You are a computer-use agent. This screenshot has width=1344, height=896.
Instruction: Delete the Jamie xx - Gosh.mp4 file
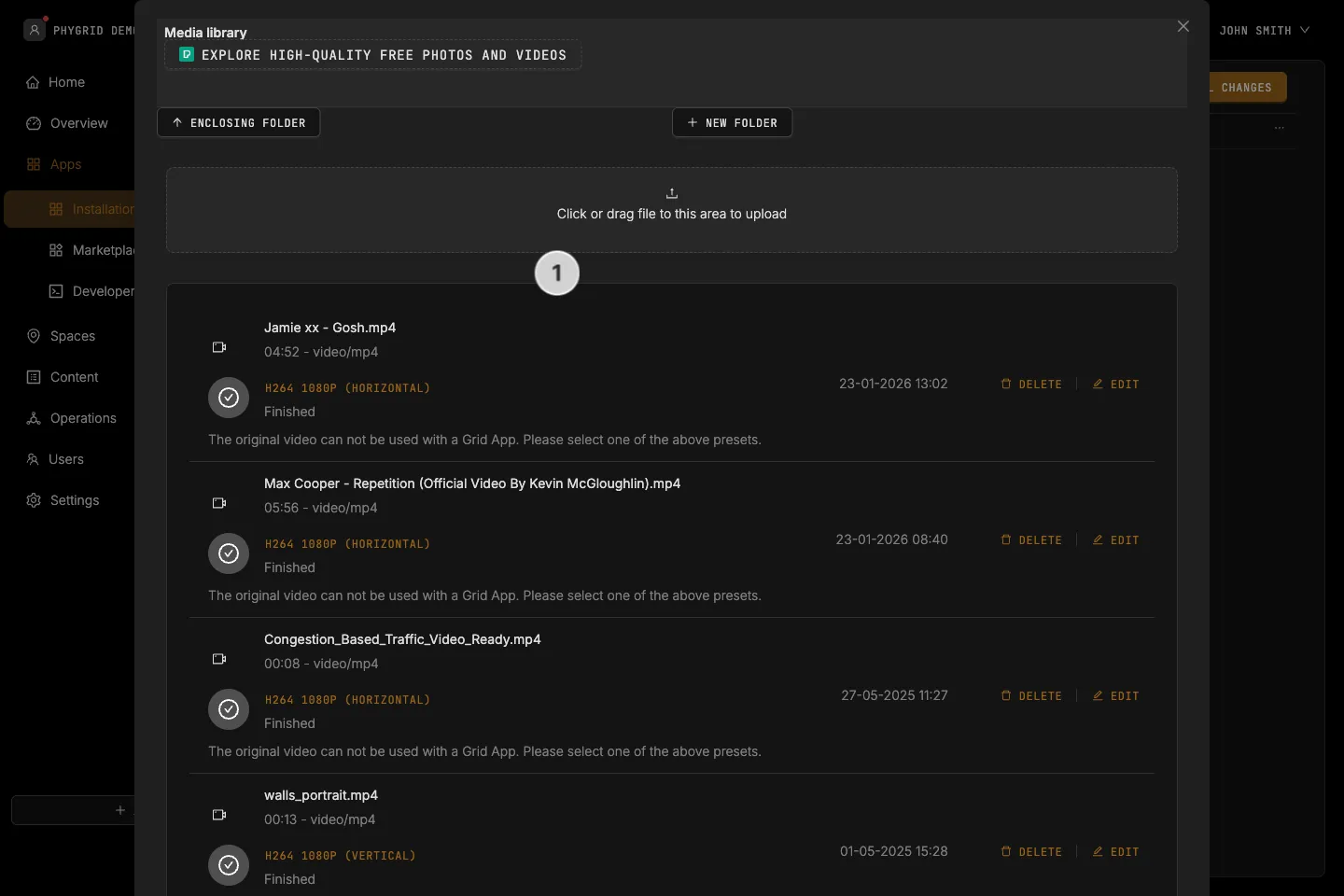pos(1031,385)
